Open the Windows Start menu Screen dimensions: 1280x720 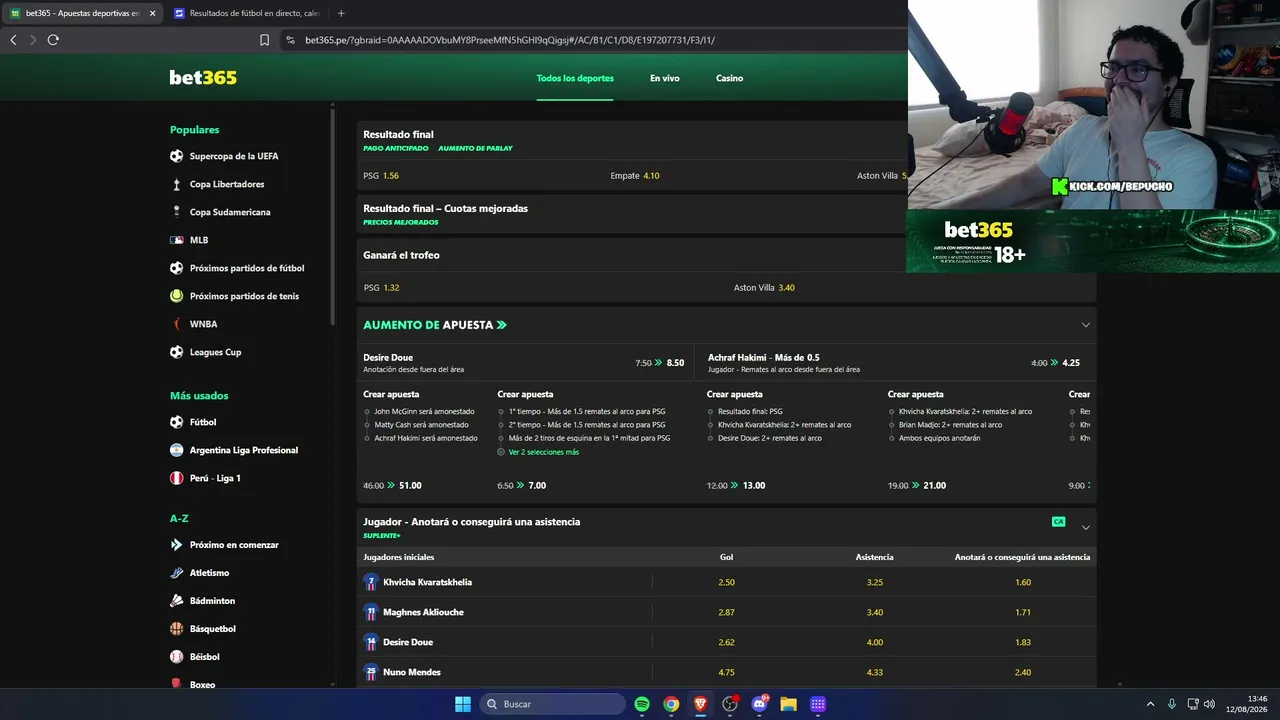pos(463,704)
